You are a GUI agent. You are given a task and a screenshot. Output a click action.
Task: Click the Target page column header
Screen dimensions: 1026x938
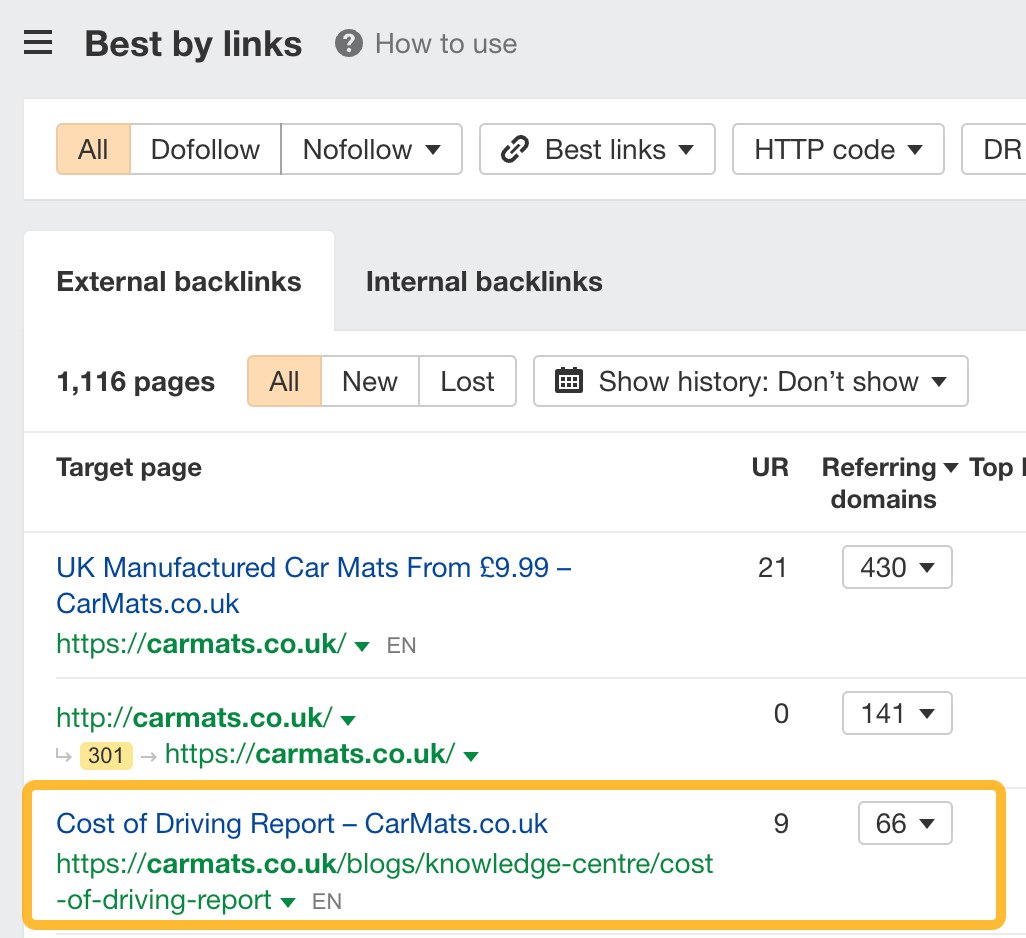[x=128, y=467]
